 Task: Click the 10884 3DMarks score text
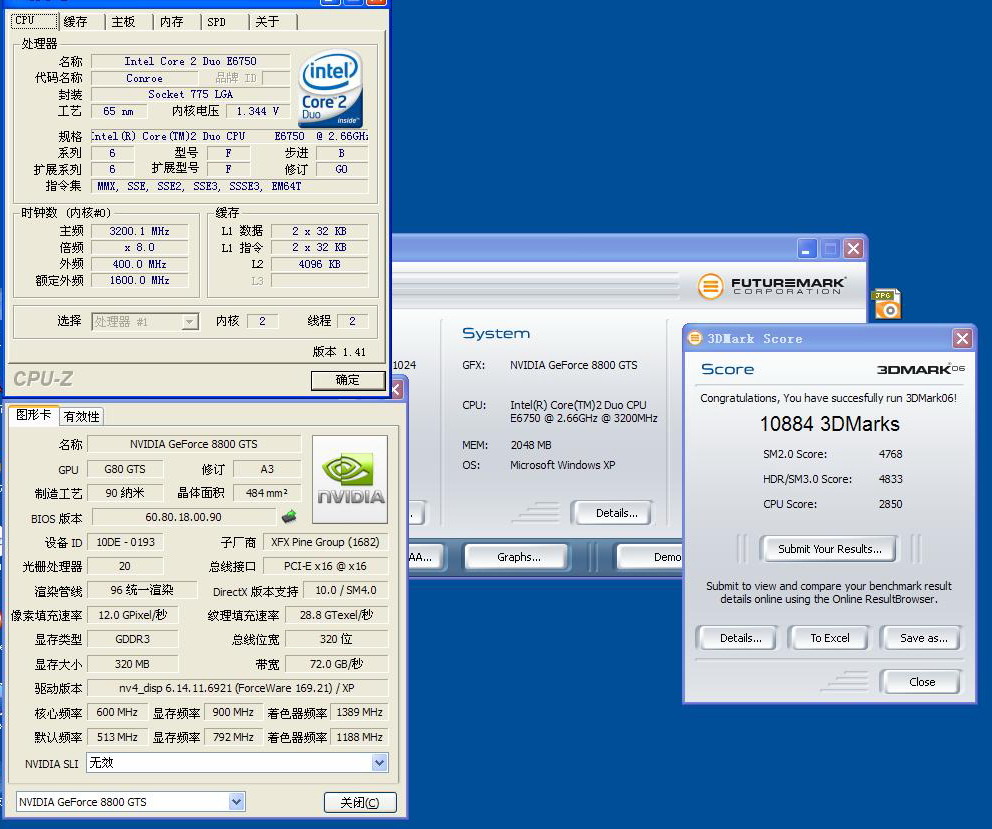click(x=829, y=423)
